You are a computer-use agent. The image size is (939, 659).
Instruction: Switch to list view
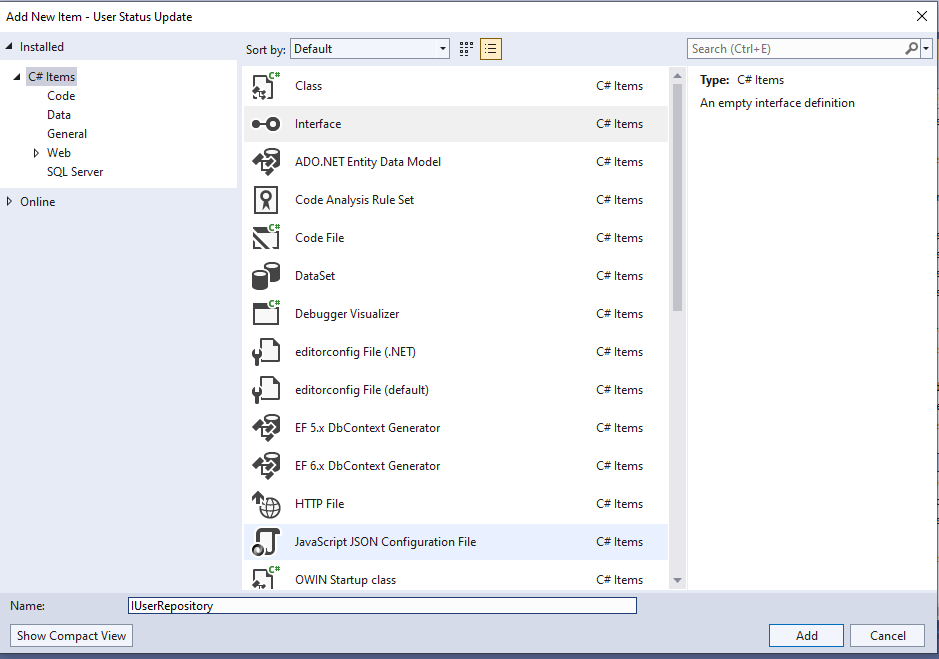click(490, 48)
